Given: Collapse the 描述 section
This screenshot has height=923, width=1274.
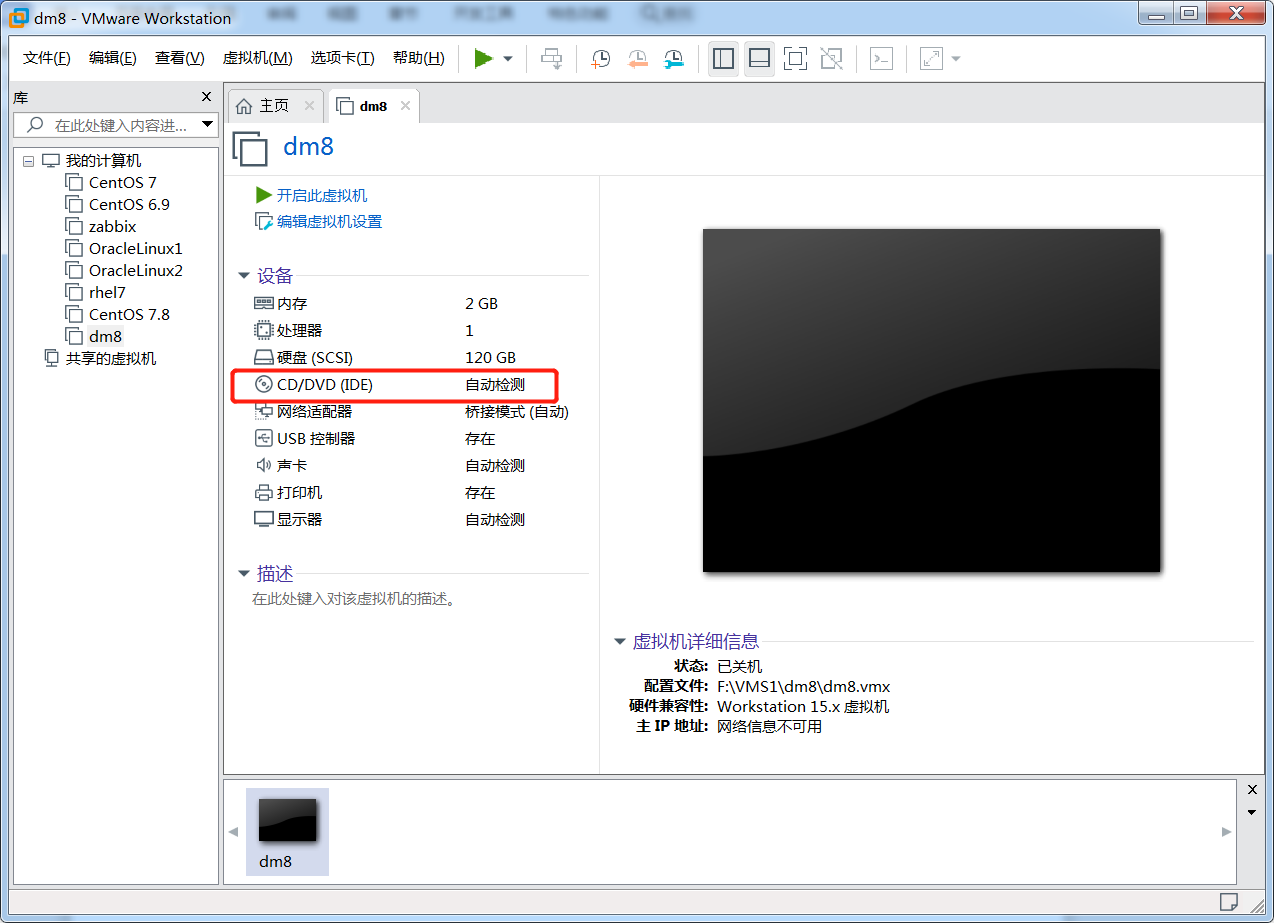Looking at the screenshot, I should pos(243,573).
